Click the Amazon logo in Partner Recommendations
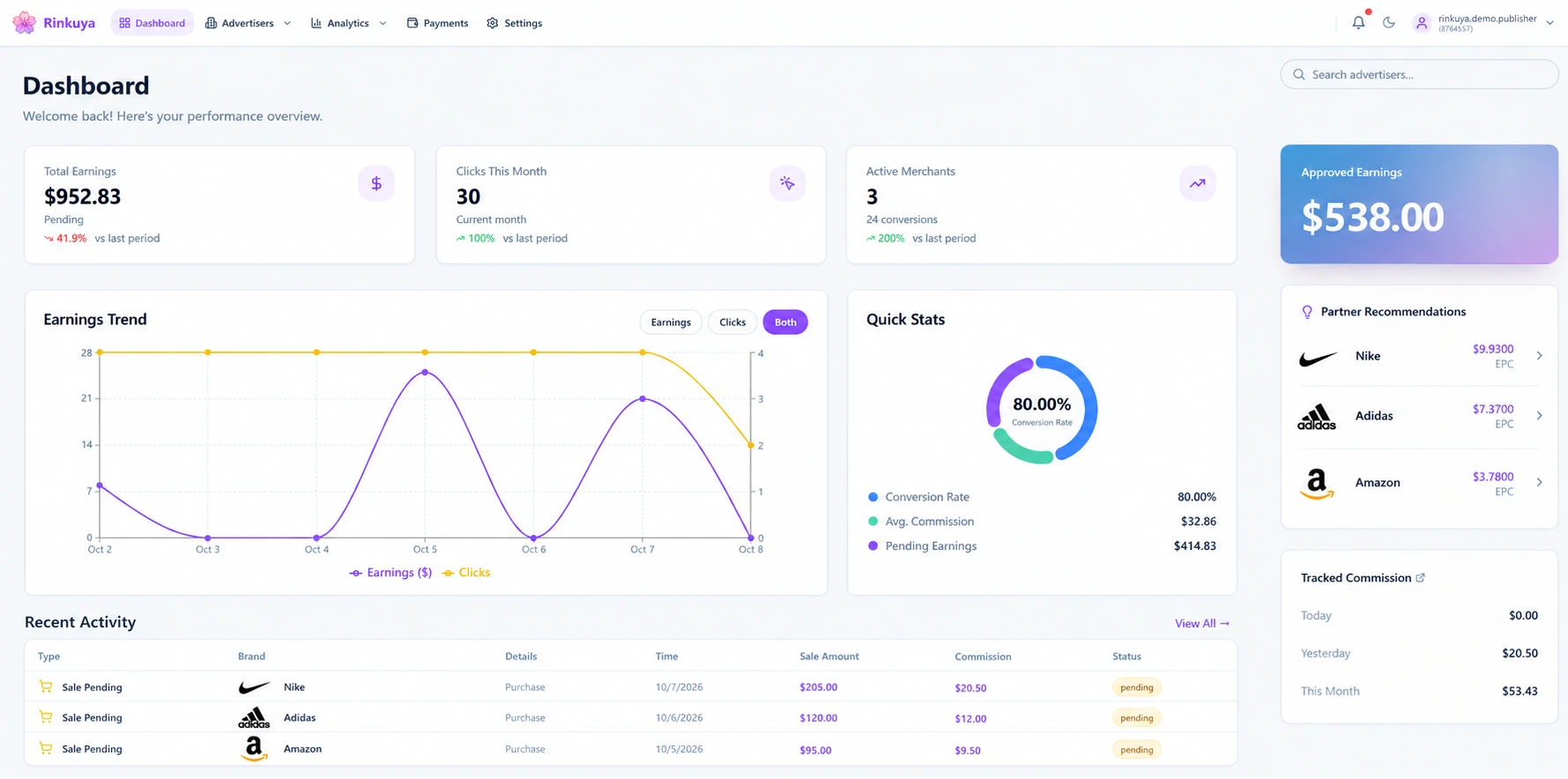 click(x=1317, y=484)
